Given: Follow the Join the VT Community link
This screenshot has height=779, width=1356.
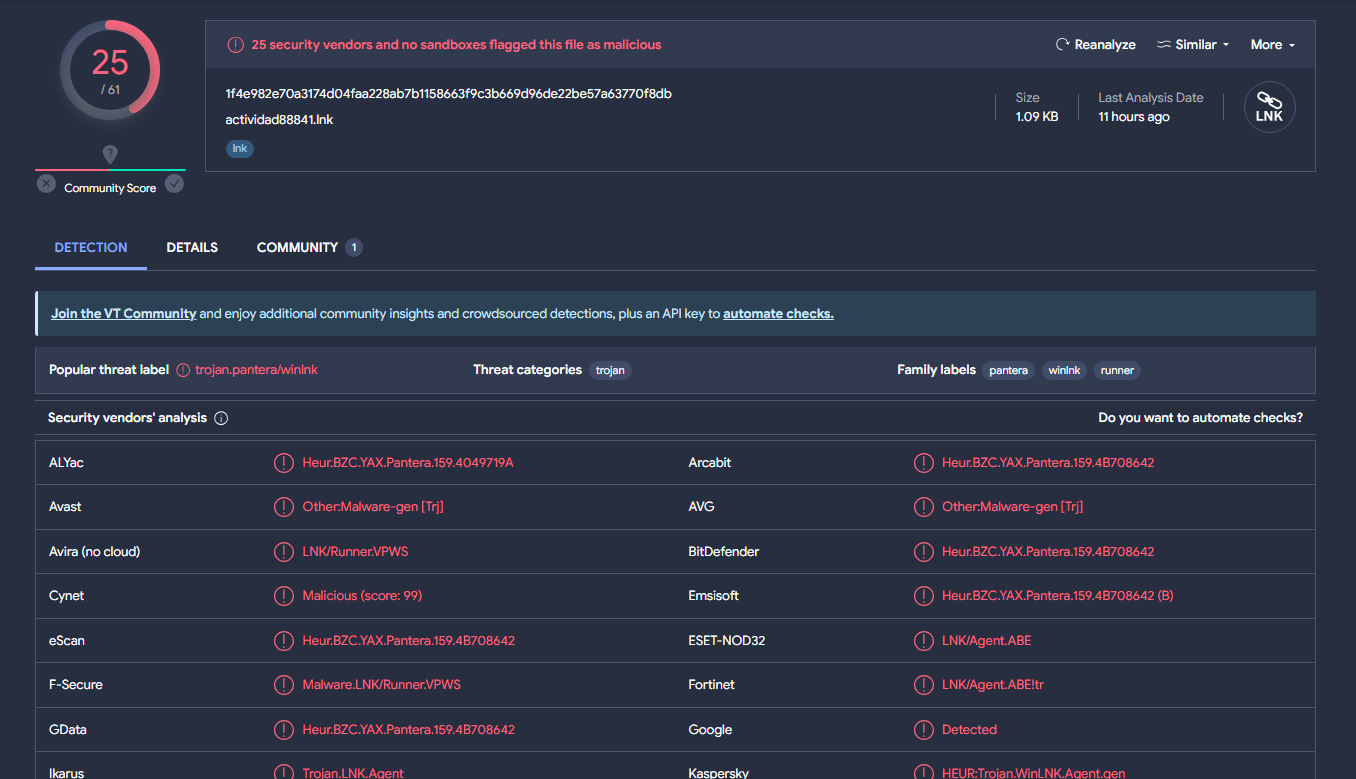Looking at the screenshot, I should (124, 314).
